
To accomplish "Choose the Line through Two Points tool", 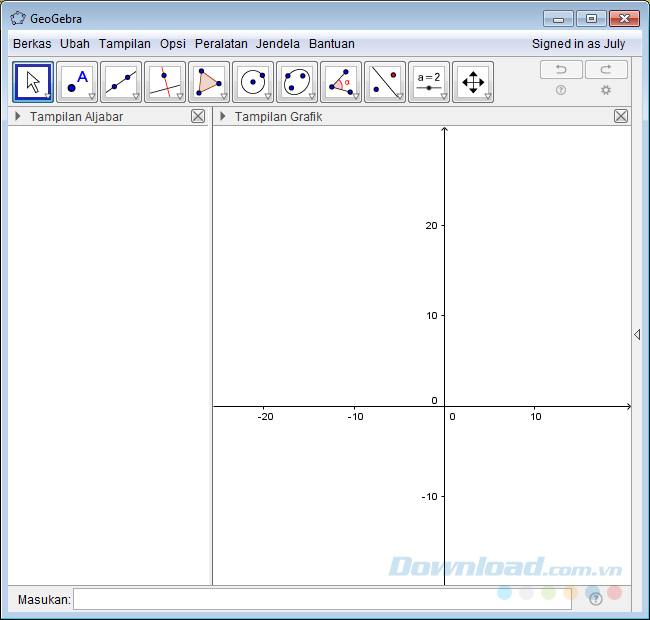I will 121,82.
